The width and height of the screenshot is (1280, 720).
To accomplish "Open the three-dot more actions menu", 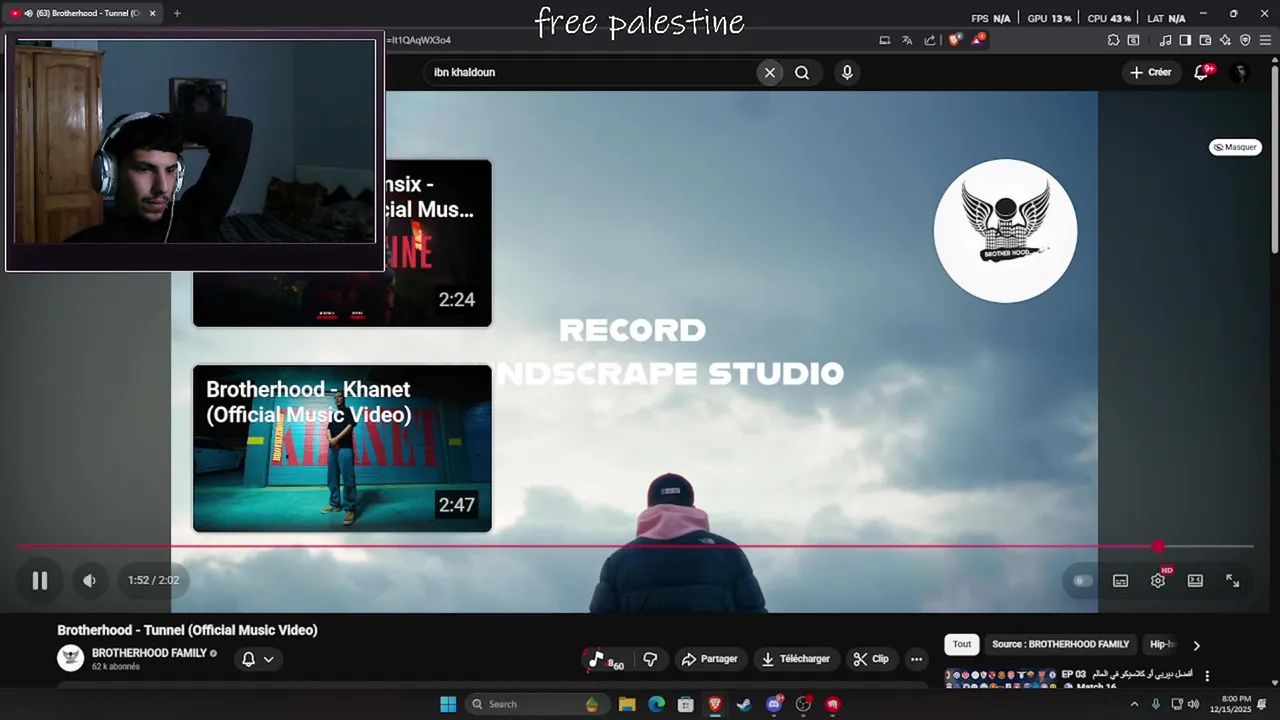I will click(916, 659).
